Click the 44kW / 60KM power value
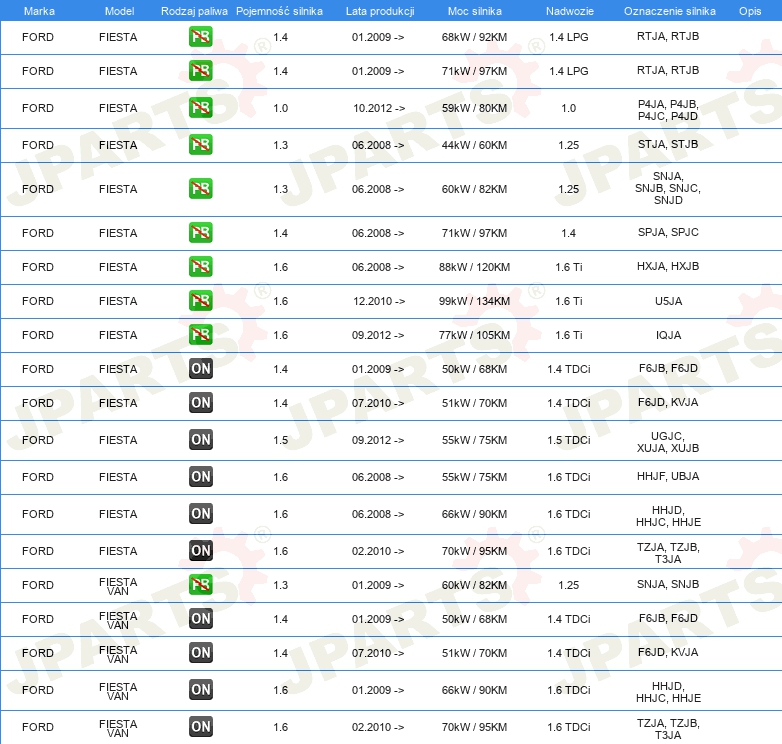The image size is (782, 744). tap(474, 145)
